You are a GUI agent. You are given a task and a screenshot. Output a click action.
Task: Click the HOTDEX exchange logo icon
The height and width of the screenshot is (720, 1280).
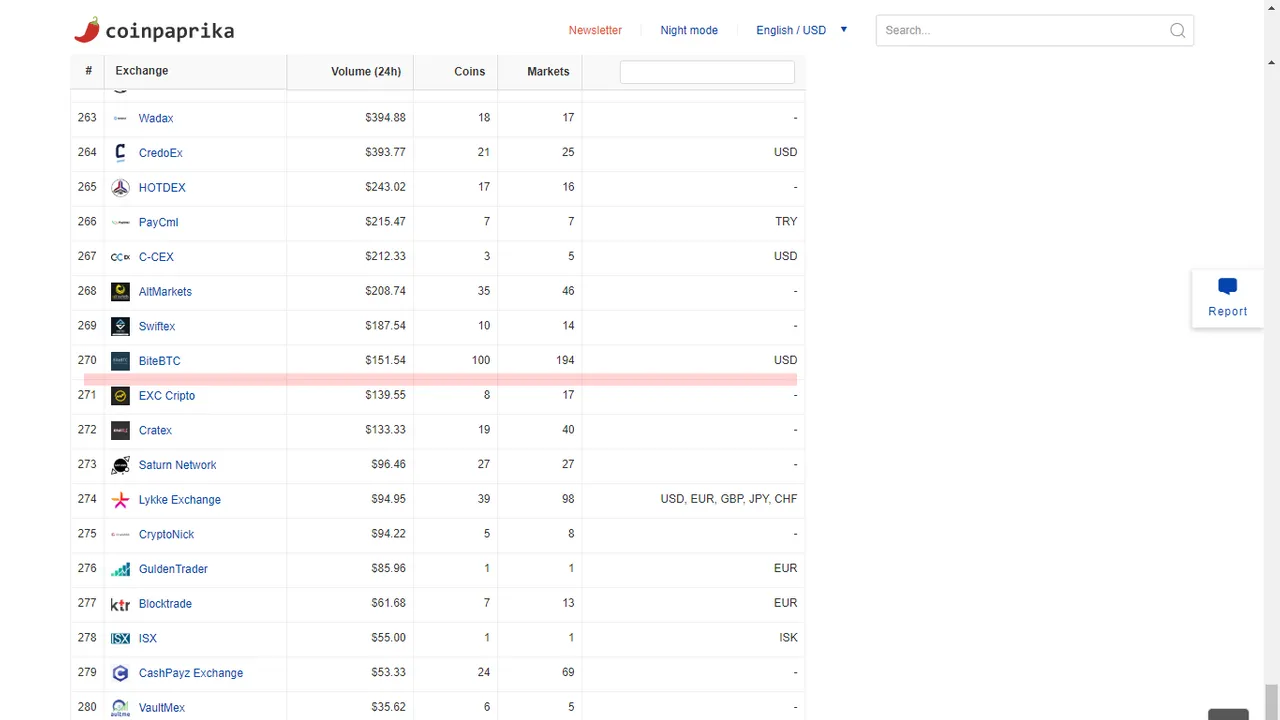coord(120,188)
